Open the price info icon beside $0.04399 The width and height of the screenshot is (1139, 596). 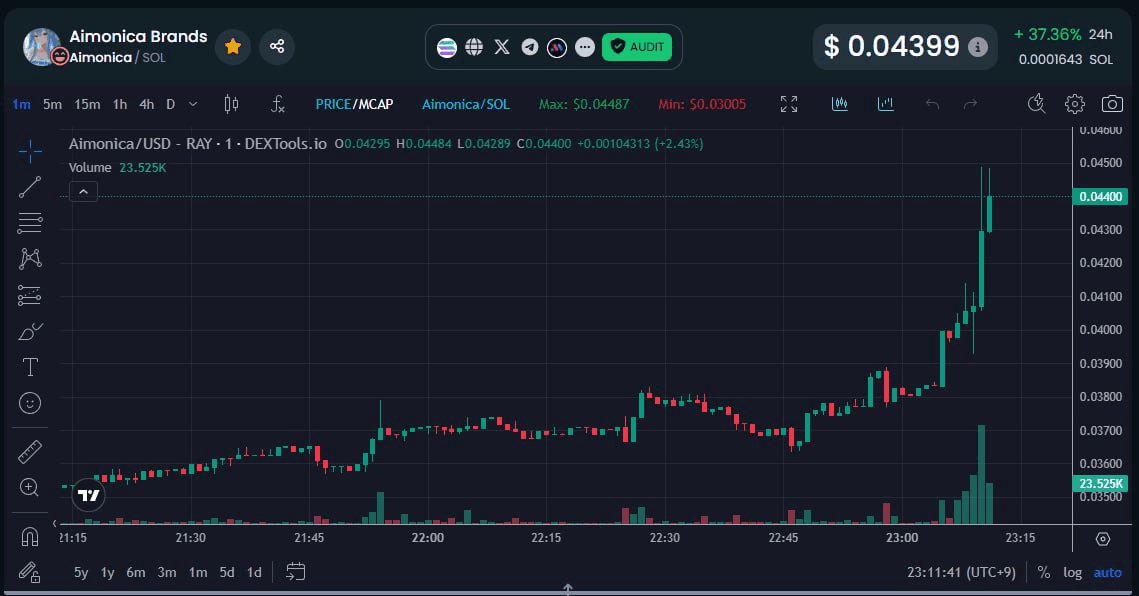[978, 47]
